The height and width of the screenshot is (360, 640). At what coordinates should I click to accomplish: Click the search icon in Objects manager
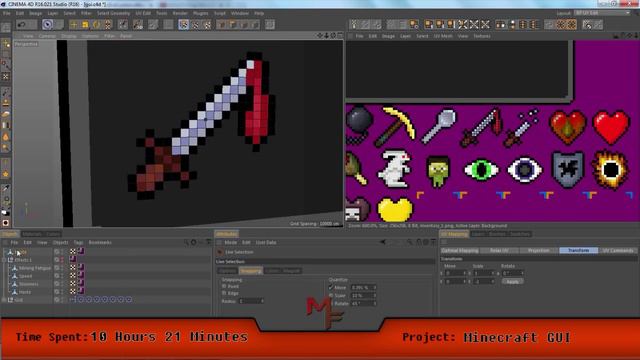coord(186,242)
